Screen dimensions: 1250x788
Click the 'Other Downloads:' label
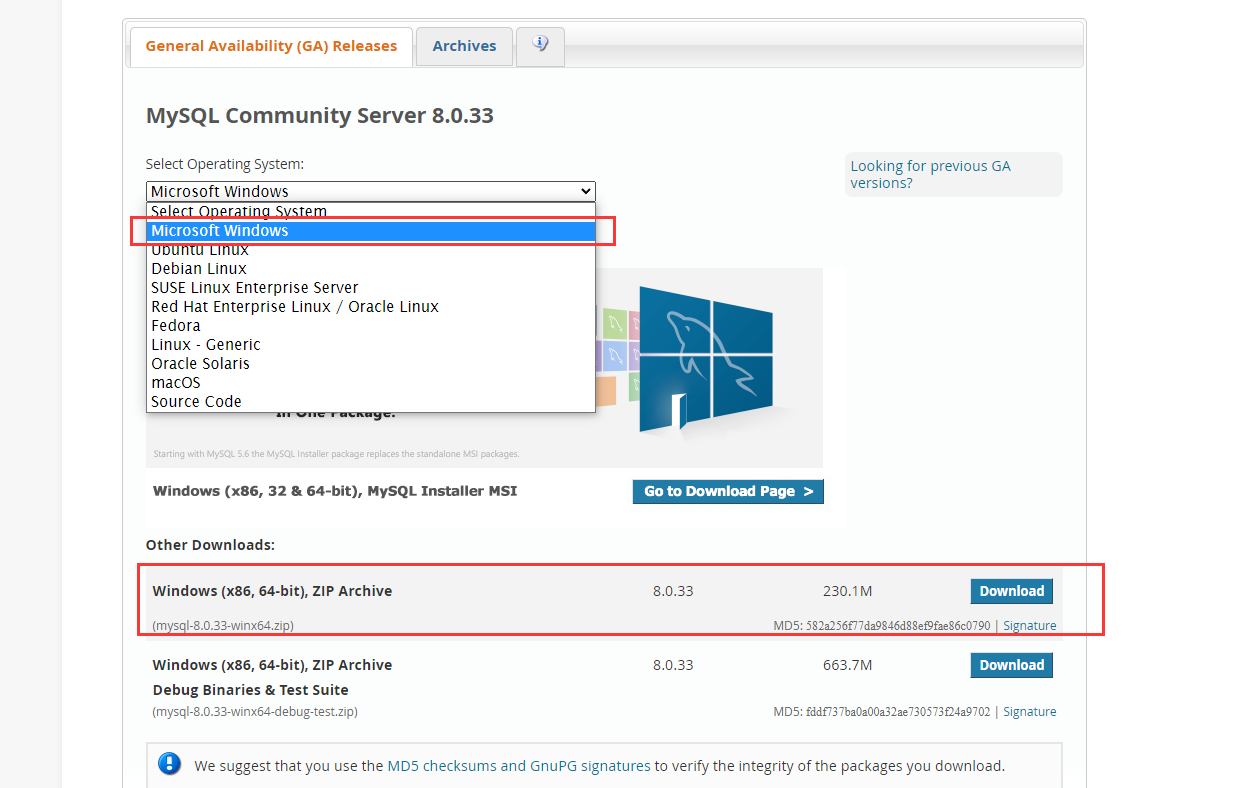coord(210,545)
